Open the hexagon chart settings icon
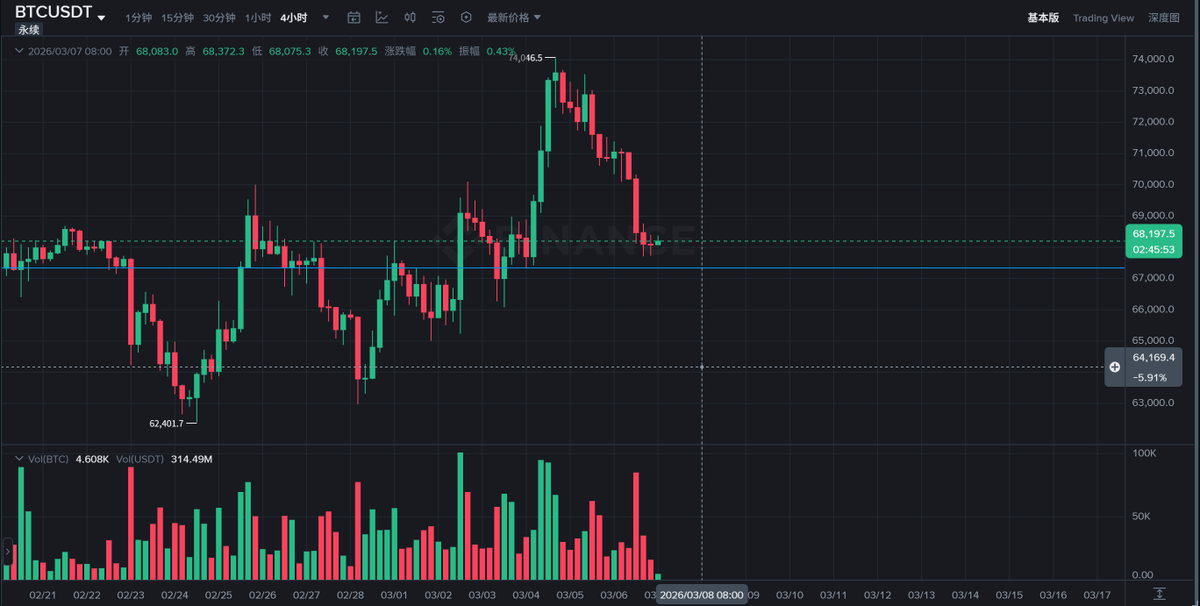The height and width of the screenshot is (606, 1200). tap(466, 18)
